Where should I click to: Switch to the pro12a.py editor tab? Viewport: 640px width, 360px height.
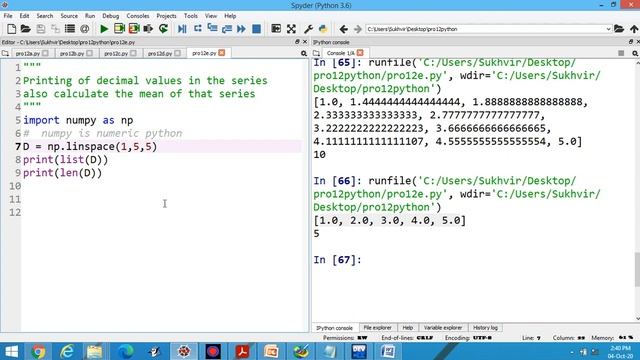click(28, 53)
